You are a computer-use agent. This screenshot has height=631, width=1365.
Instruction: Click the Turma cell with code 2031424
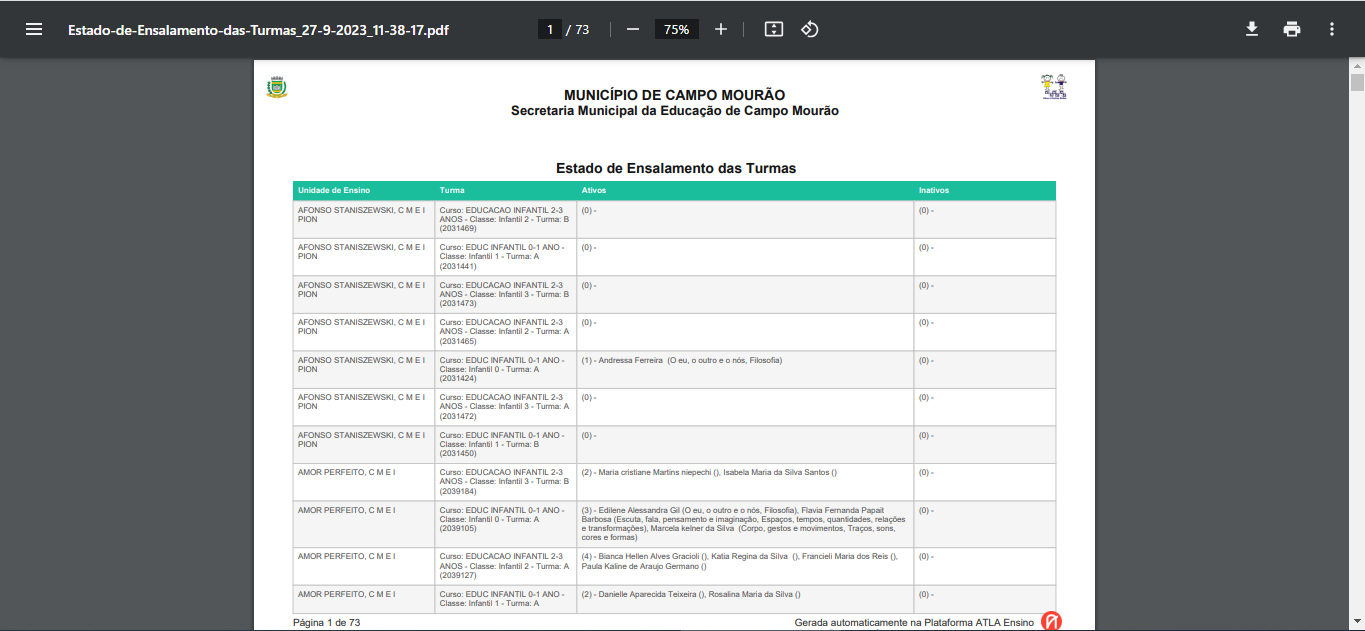point(505,369)
